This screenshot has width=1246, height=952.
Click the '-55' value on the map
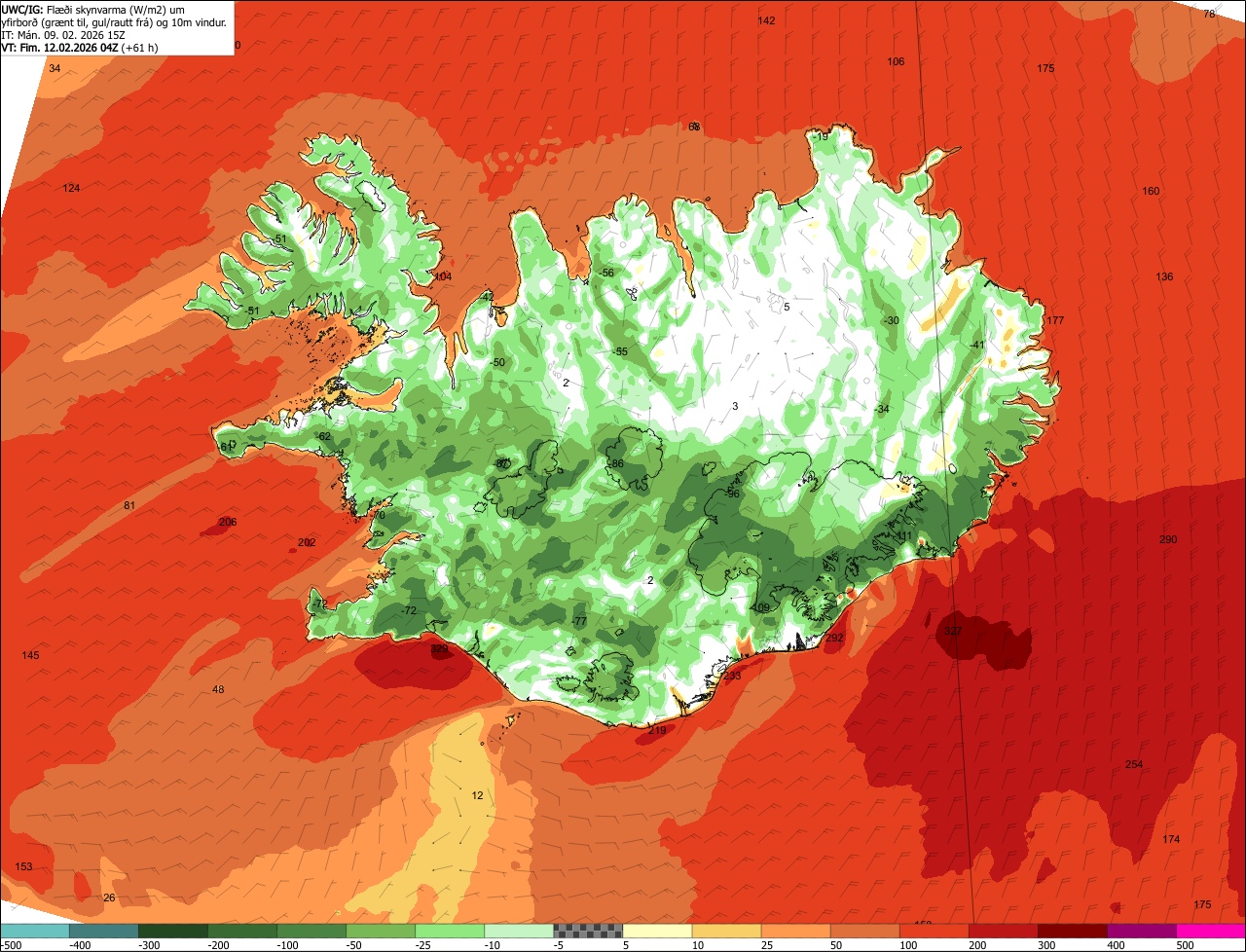click(x=619, y=351)
